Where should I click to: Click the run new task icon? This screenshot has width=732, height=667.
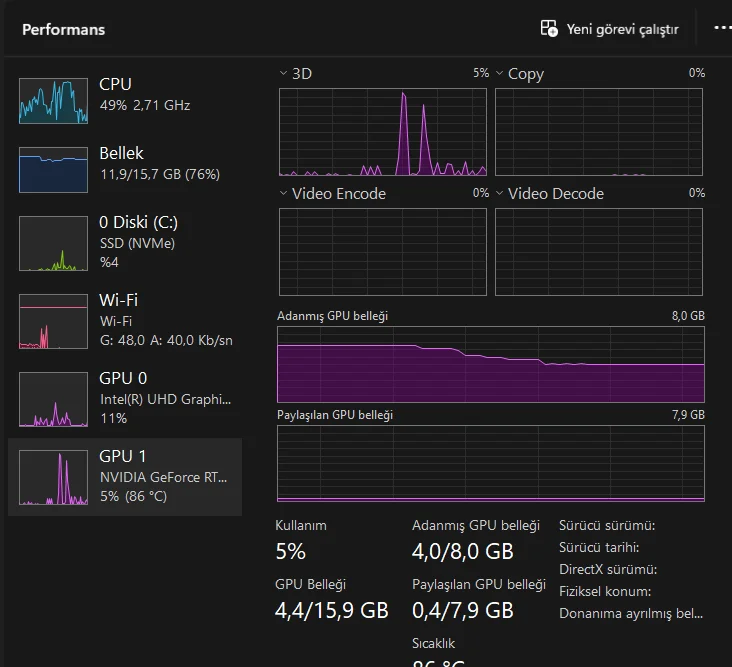pos(549,29)
